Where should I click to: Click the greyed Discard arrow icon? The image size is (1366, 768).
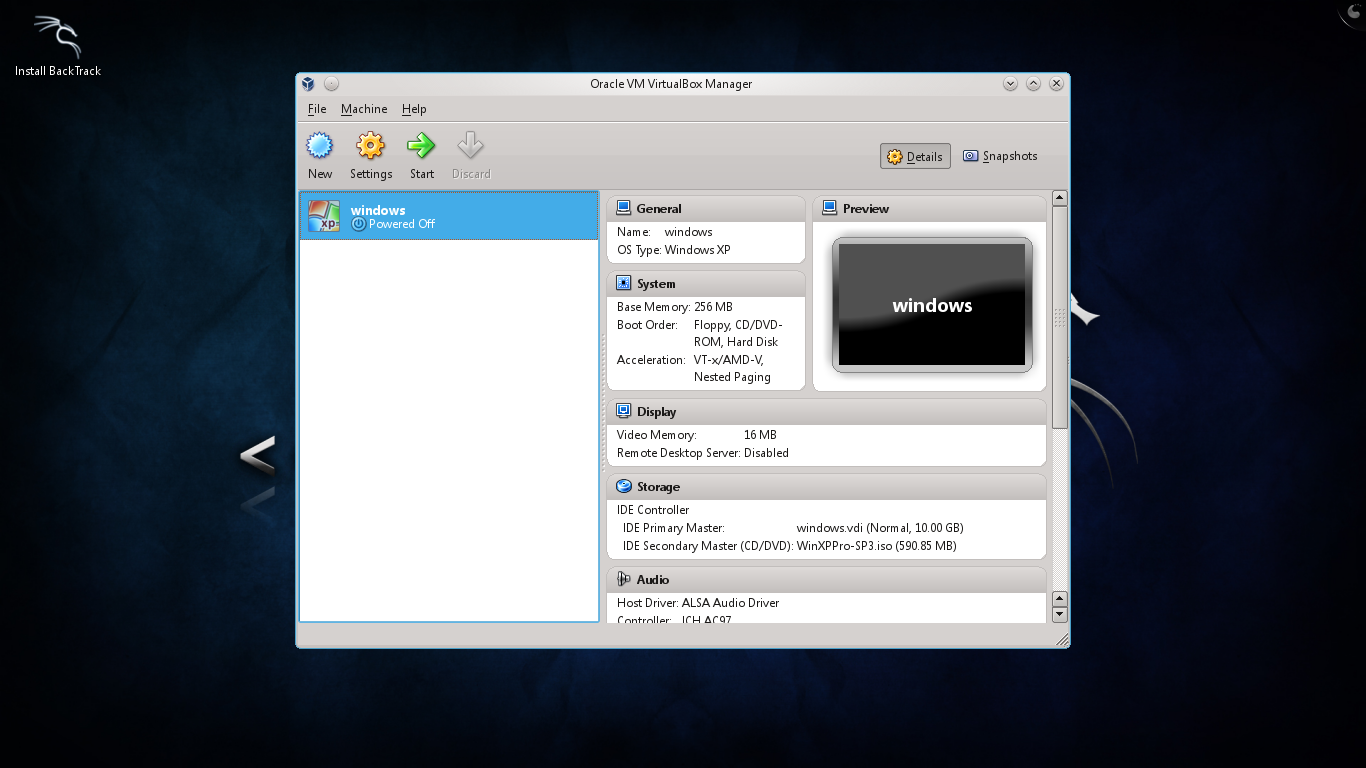point(470,146)
